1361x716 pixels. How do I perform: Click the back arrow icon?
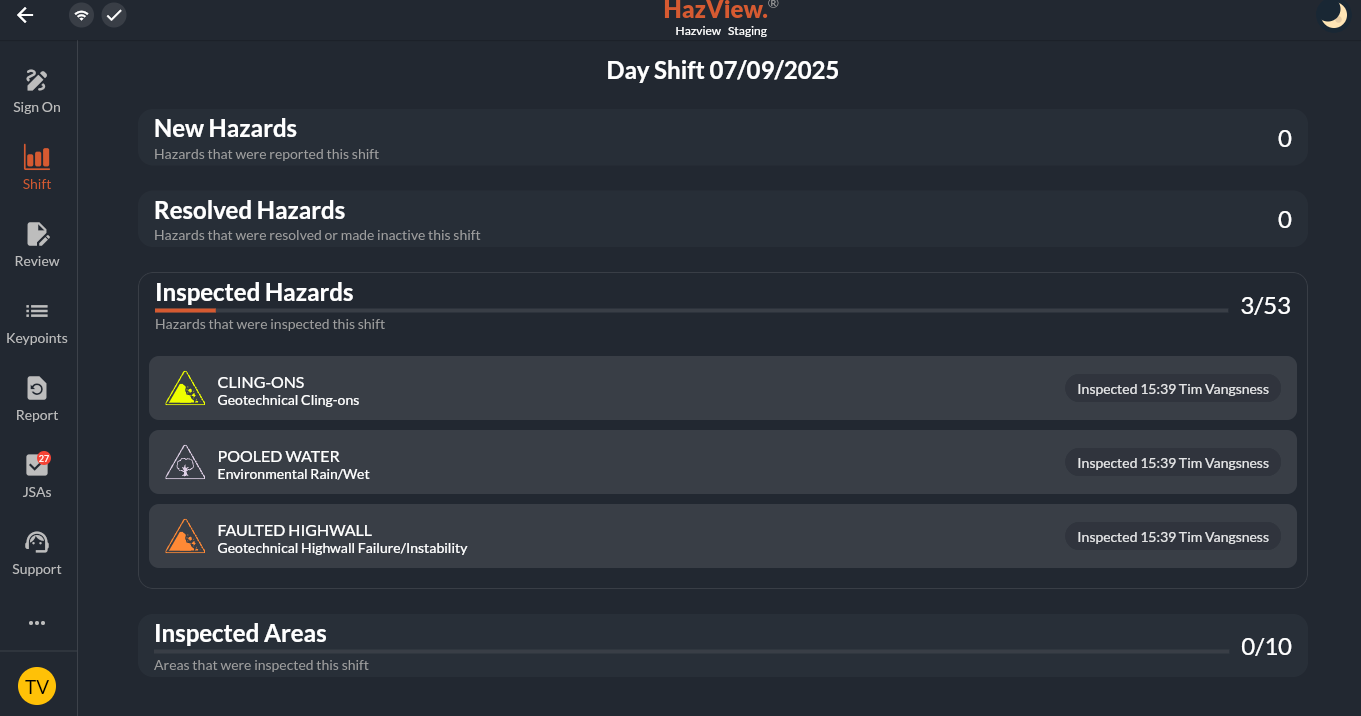pyautogui.click(x=25, y=15)
